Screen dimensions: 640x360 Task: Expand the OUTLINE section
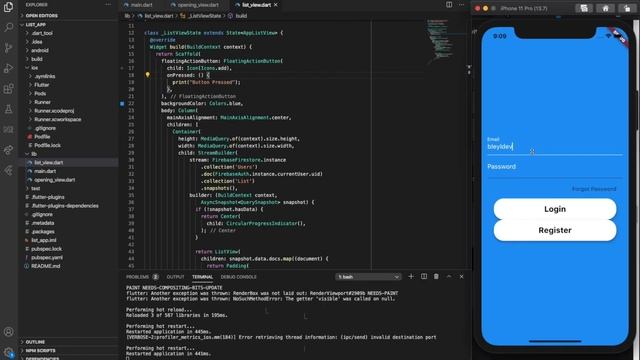pyautogui.click(x=35, y=342)
